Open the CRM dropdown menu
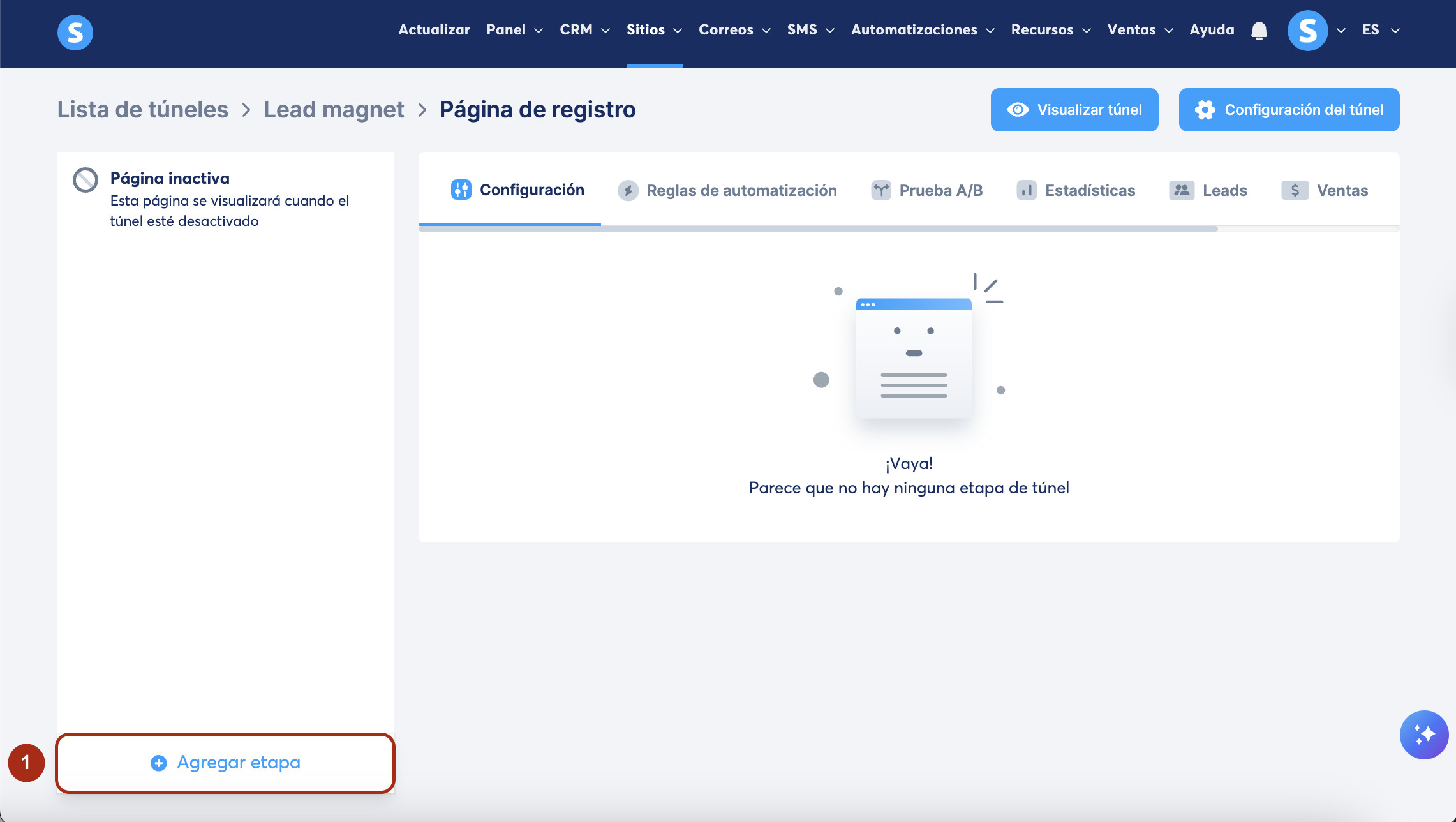The image size is (1456, 822). pos(584,30)
